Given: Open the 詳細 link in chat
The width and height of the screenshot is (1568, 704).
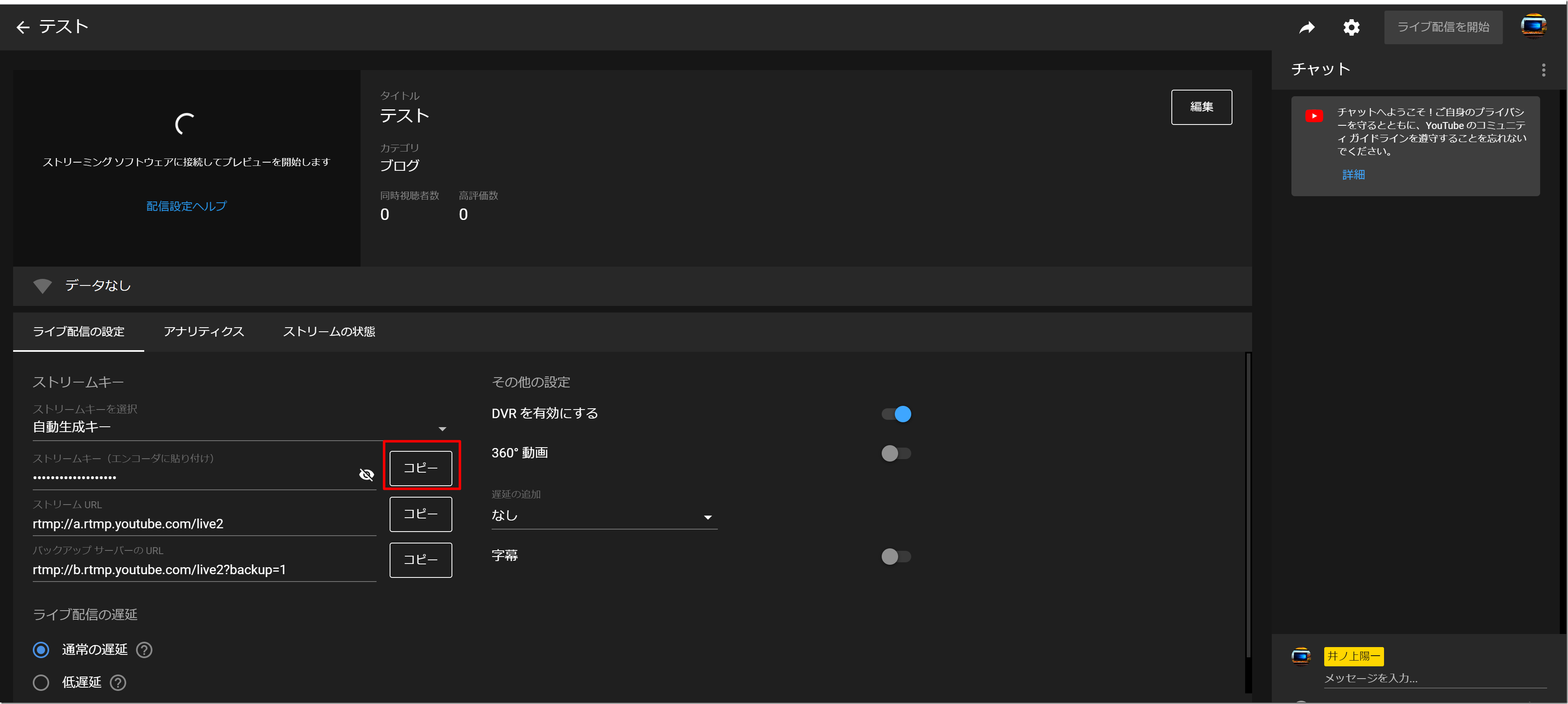Looking at the screenshot, I should [1353, 174].
